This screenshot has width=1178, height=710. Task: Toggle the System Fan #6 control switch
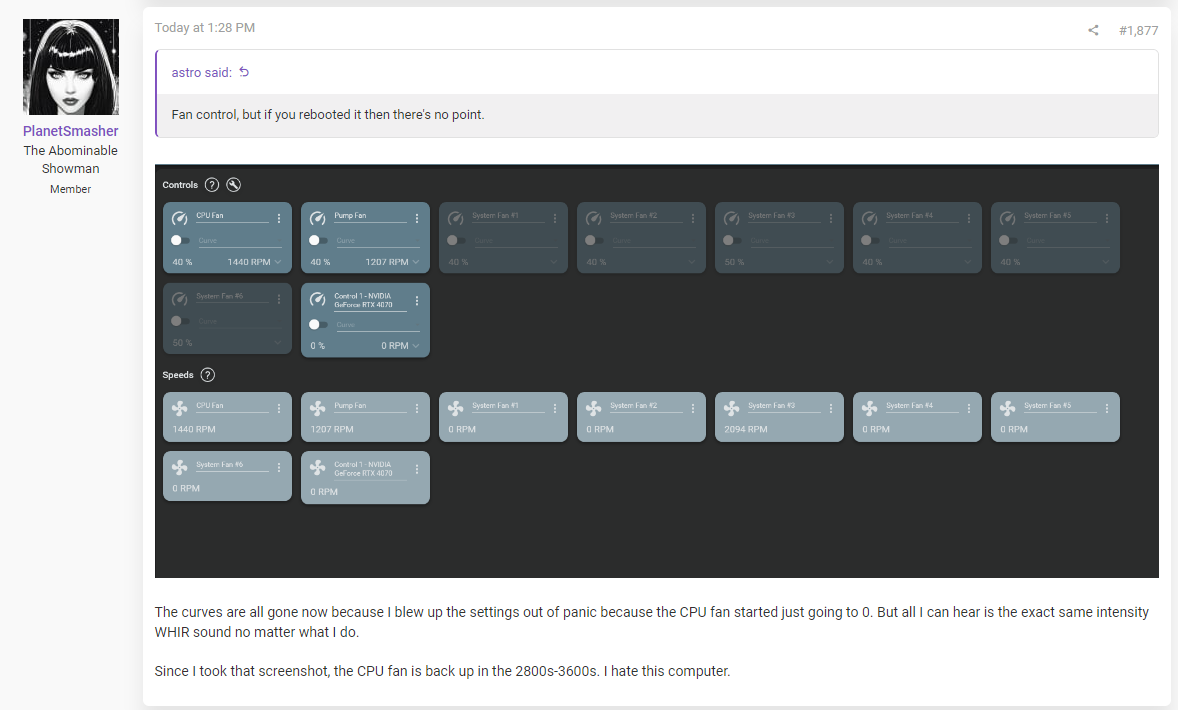pyautogui.click(x=180, y=321)
